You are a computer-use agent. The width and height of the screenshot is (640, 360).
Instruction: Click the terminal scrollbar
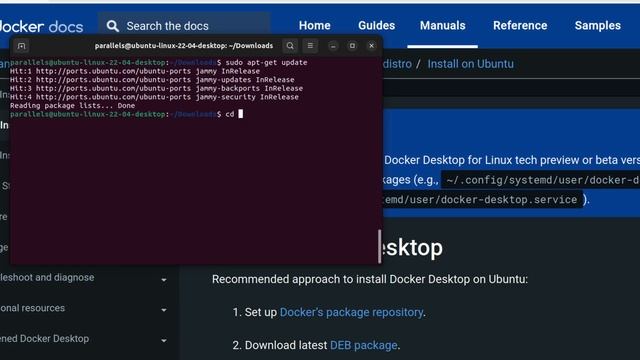pos(380,246)
